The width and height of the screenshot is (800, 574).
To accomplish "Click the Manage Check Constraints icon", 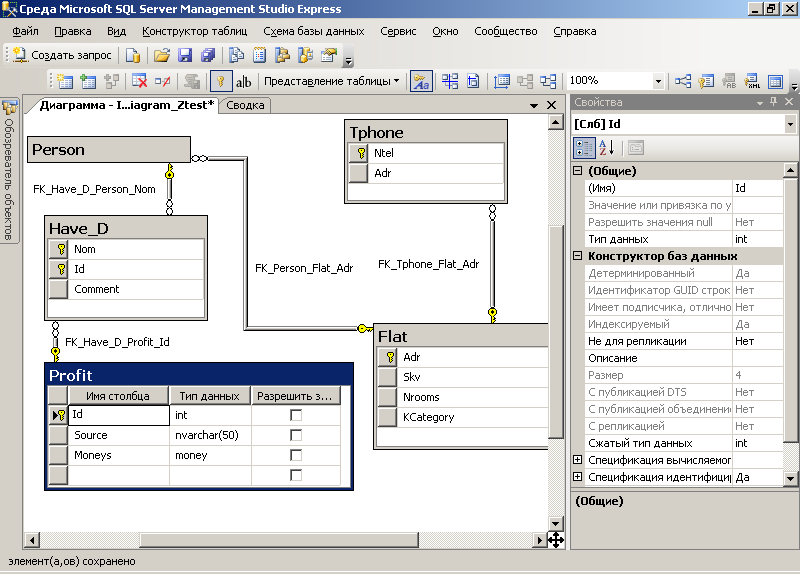I will tap(775, 81).
